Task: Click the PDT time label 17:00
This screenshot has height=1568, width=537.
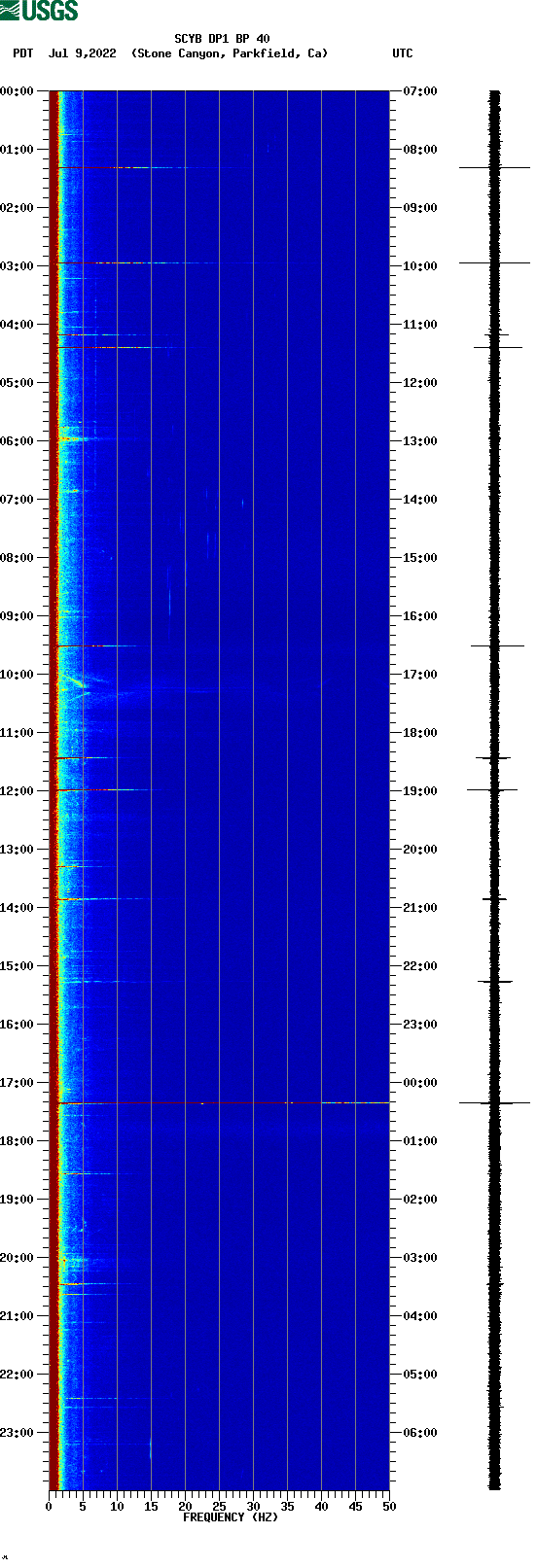Action: 18,1083
